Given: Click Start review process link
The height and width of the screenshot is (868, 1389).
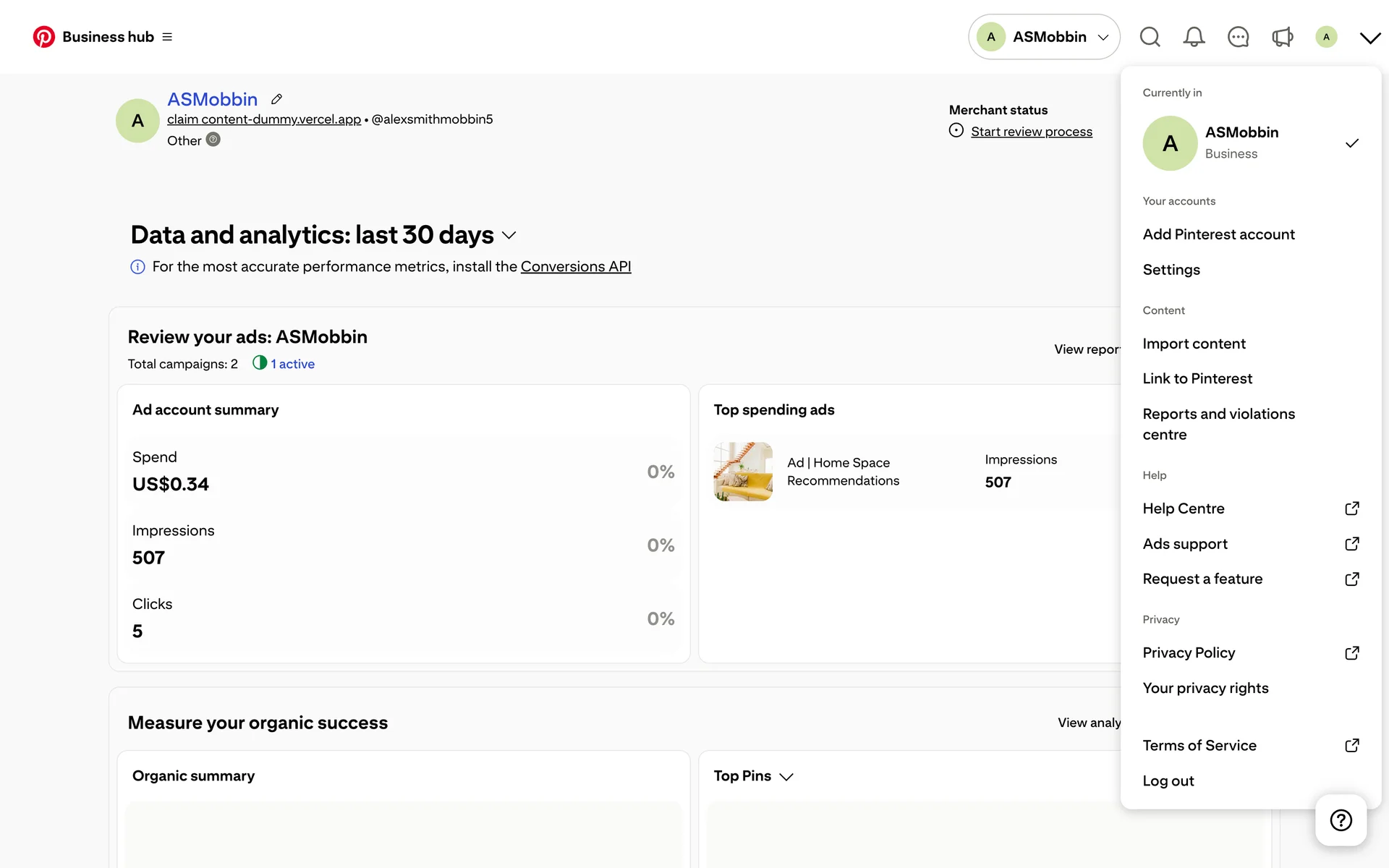Looking at the screenshot, I should 1032,132.
